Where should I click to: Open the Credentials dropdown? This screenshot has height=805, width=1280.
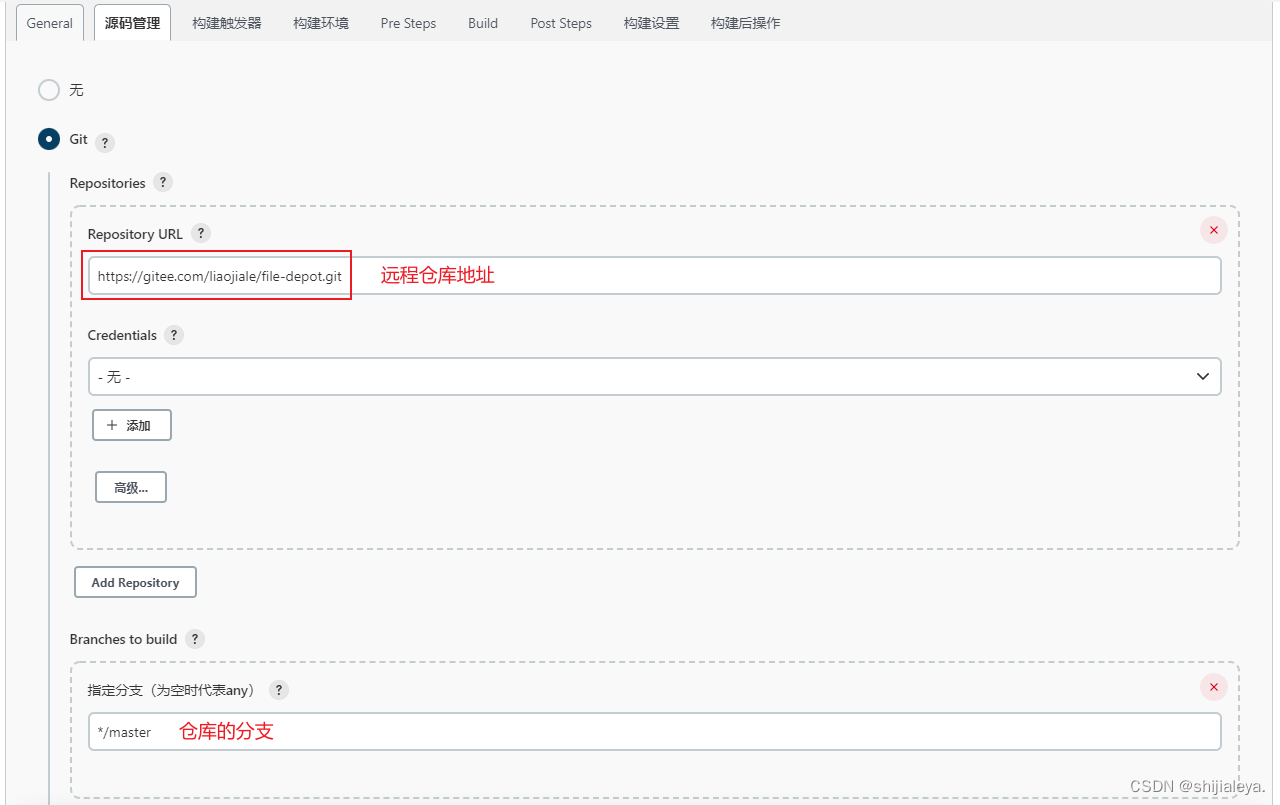pos(655,377)
